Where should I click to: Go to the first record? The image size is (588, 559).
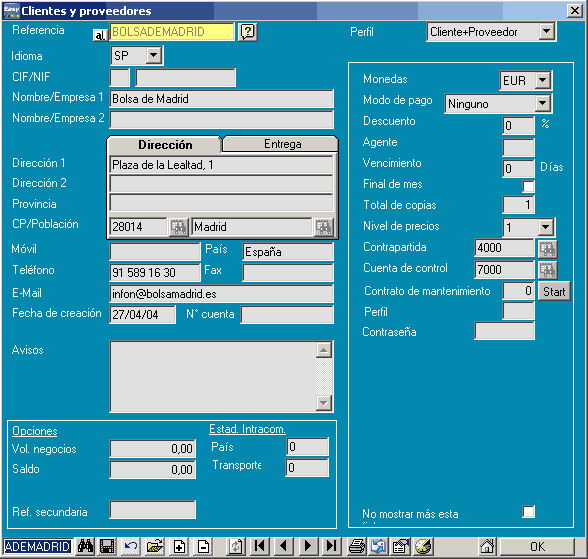[x=260, y=546]
